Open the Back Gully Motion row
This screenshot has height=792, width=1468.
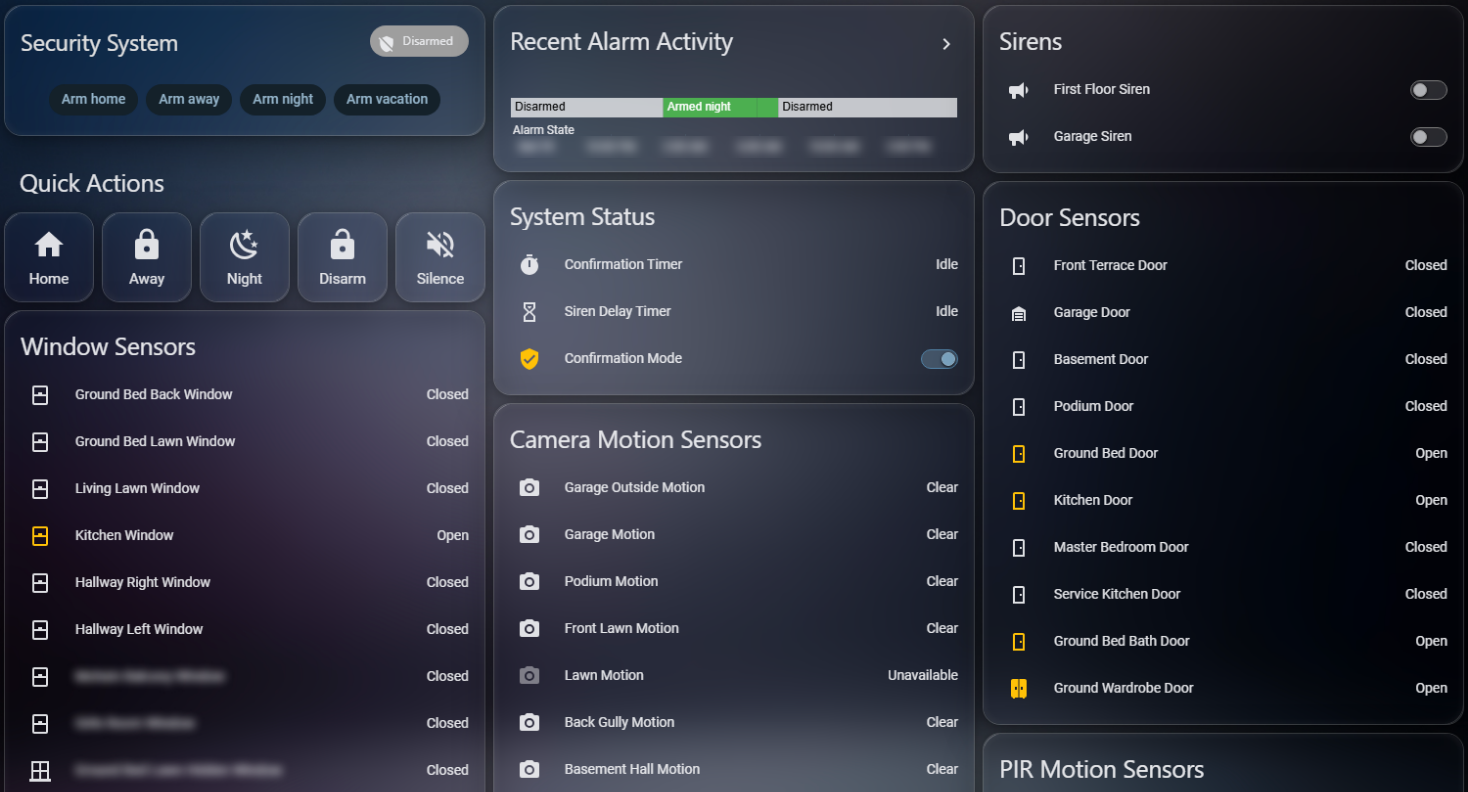click(734, 723)
